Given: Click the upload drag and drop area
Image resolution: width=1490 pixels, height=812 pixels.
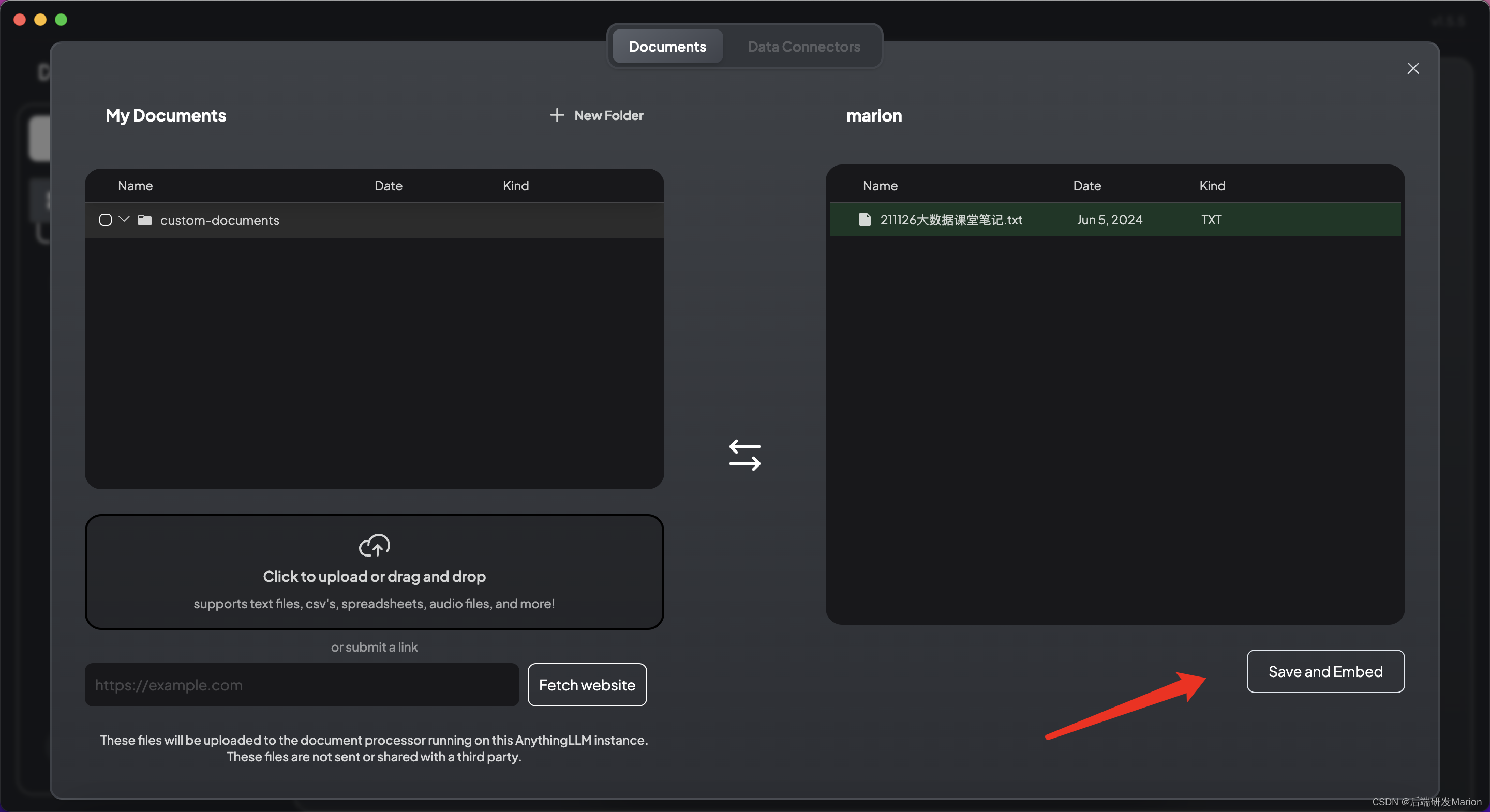Looking at the screenshot, I should tap(374, 572).
